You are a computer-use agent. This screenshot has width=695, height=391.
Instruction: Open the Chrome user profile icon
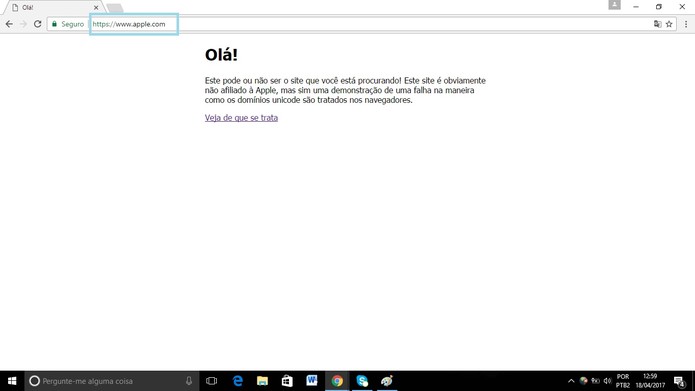coord(614,5)
